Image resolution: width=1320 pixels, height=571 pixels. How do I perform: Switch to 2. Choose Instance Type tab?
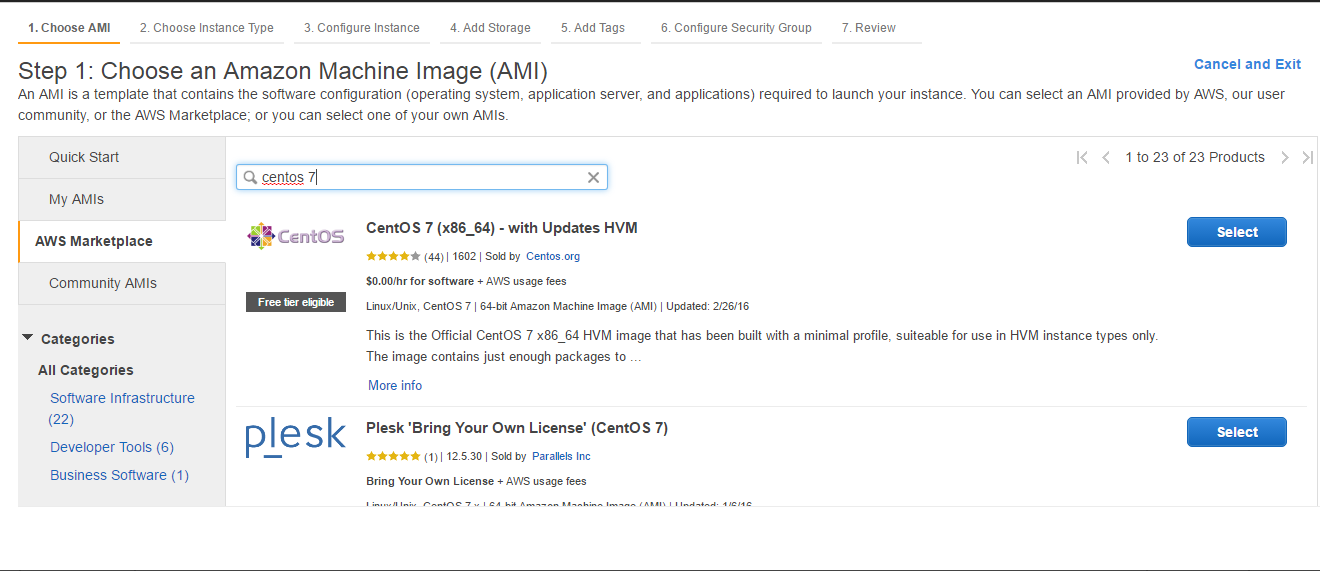coord(207,28)
